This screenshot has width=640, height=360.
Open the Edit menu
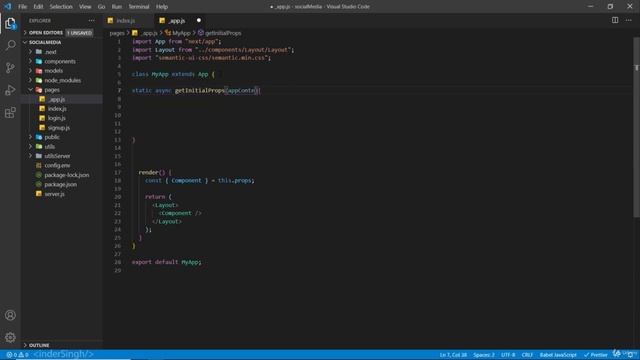pyautogui.click(x=38, y=7)
